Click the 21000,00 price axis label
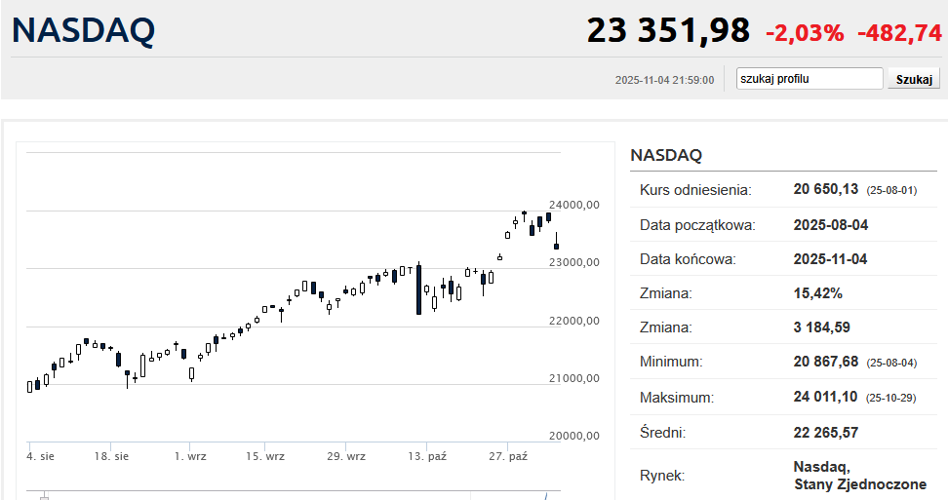 (x=573, y=378)
